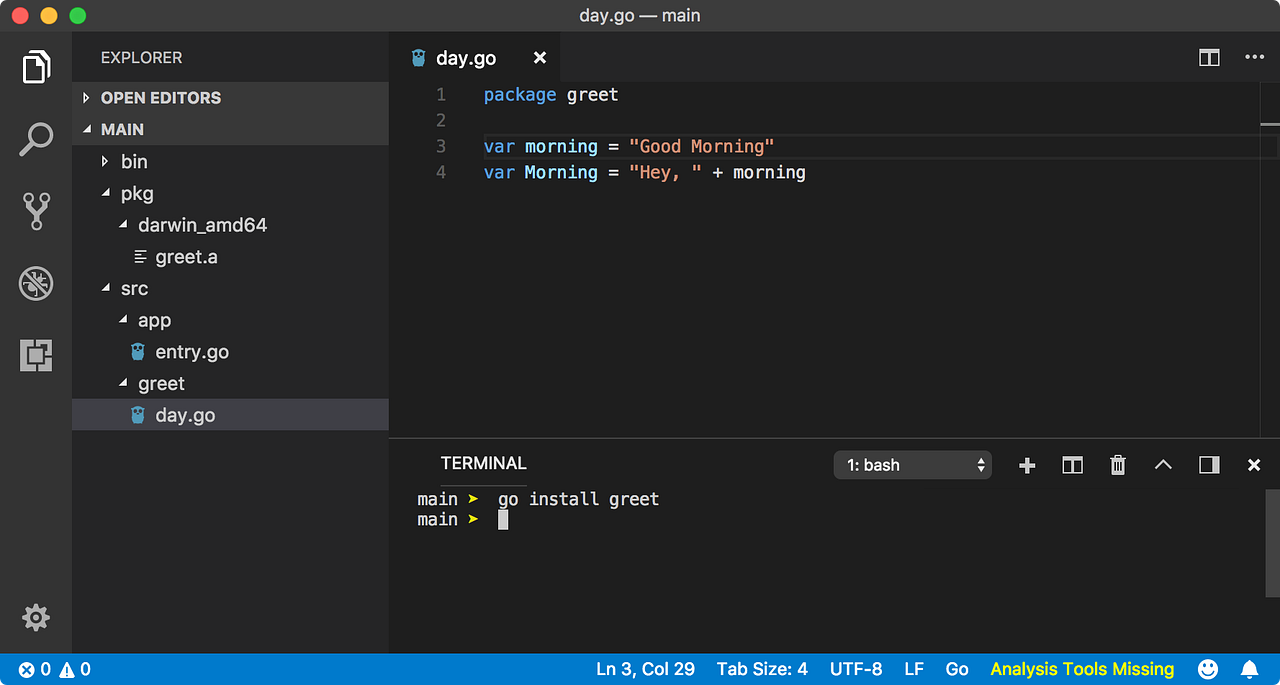Screen dimensions: 1280x685
Task: Open the notifications bell in the status bar
Action: pyautogui.click(x=1249, y=668)
